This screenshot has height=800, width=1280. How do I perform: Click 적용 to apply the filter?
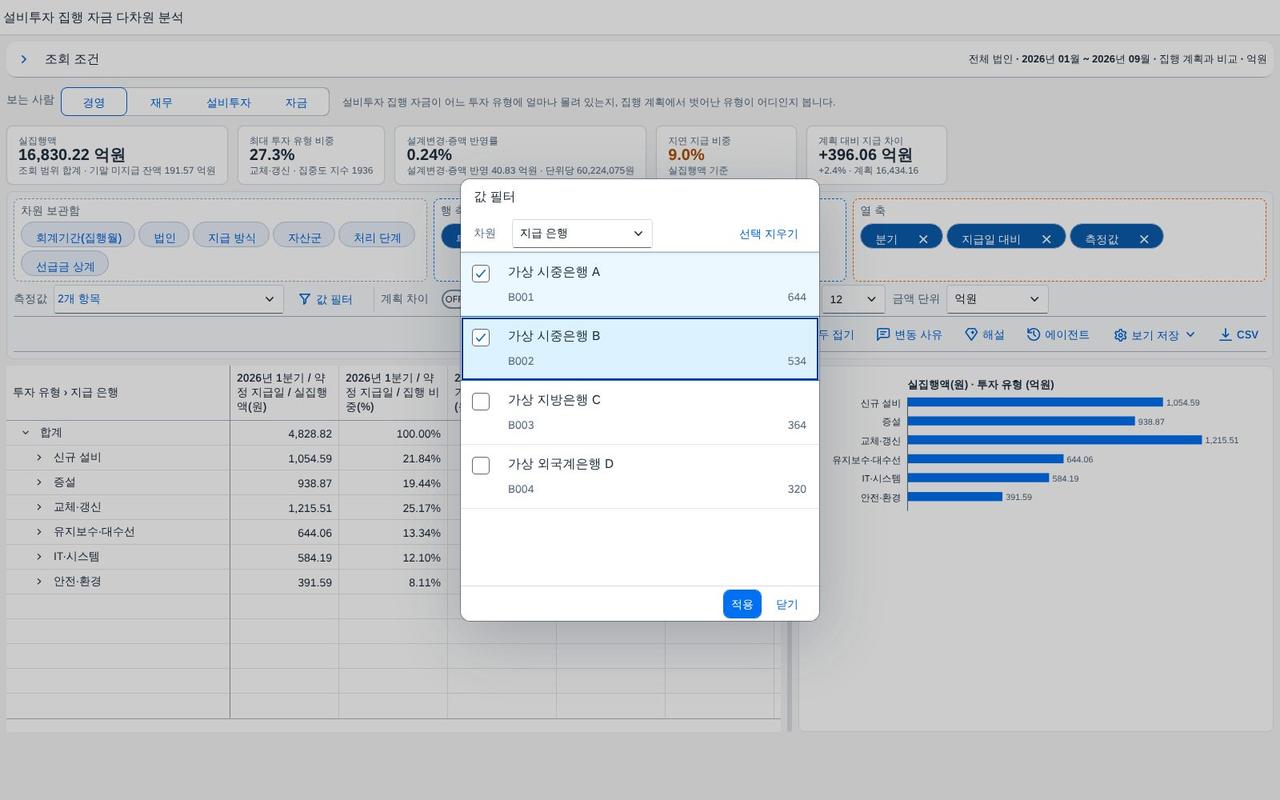[742, 604]
